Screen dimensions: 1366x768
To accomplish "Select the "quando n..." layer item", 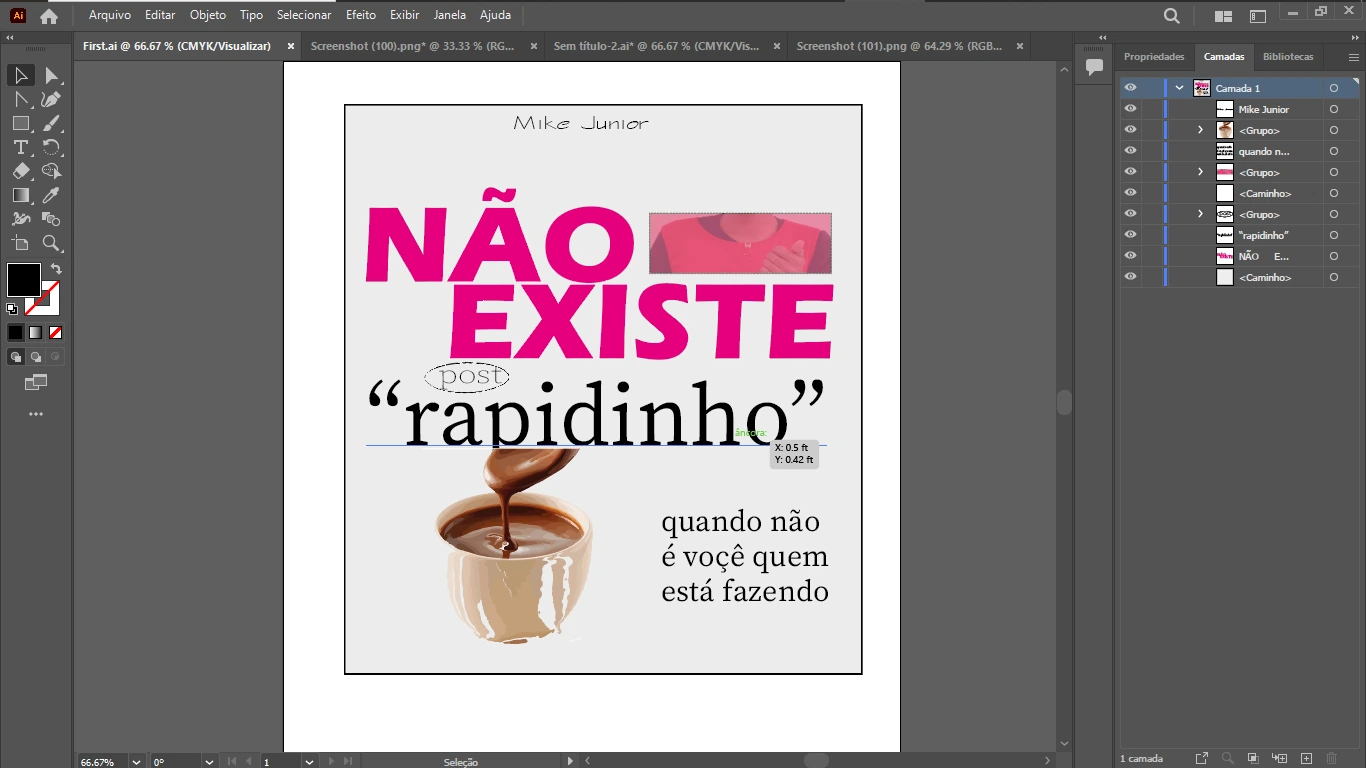I will point(1263,152).
